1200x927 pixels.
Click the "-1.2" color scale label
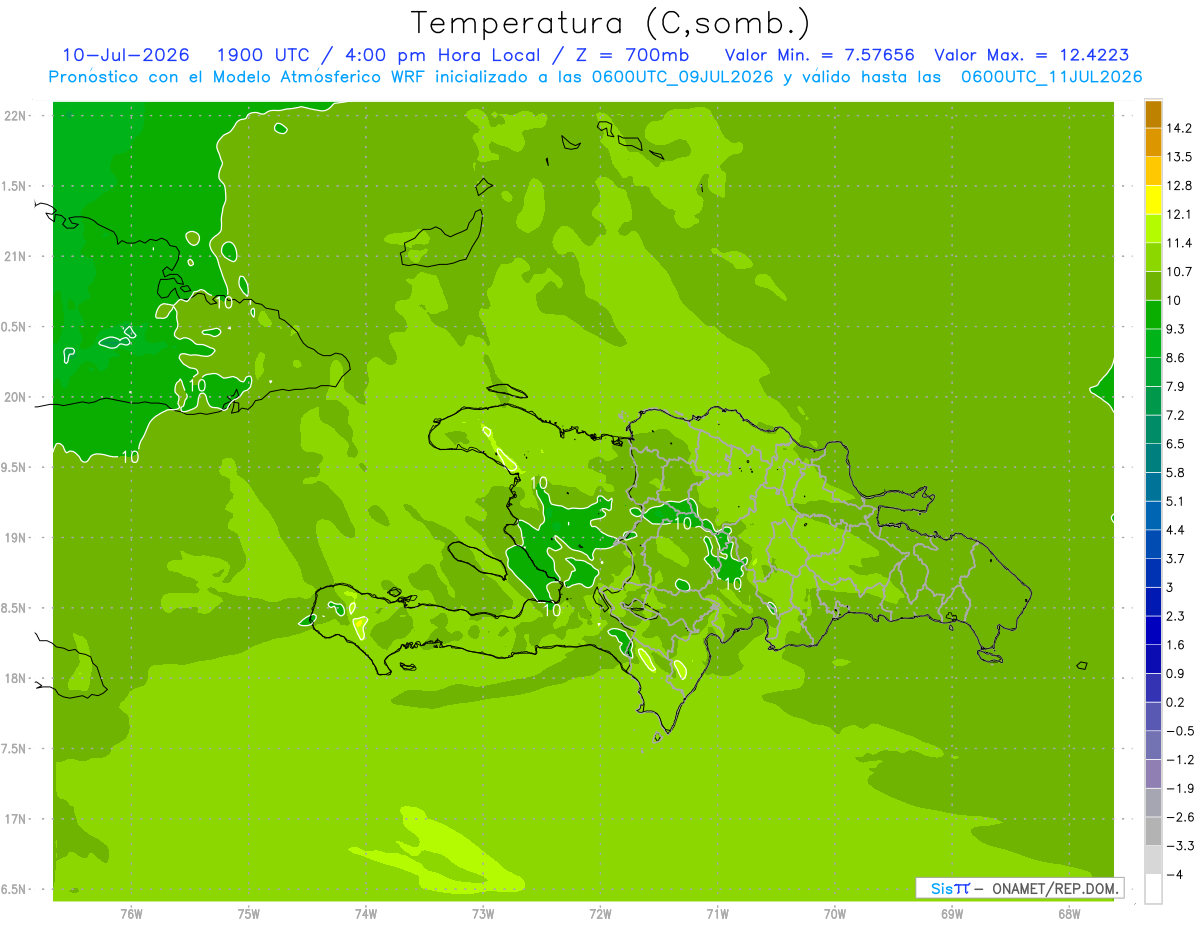[x=1179, y=760]
